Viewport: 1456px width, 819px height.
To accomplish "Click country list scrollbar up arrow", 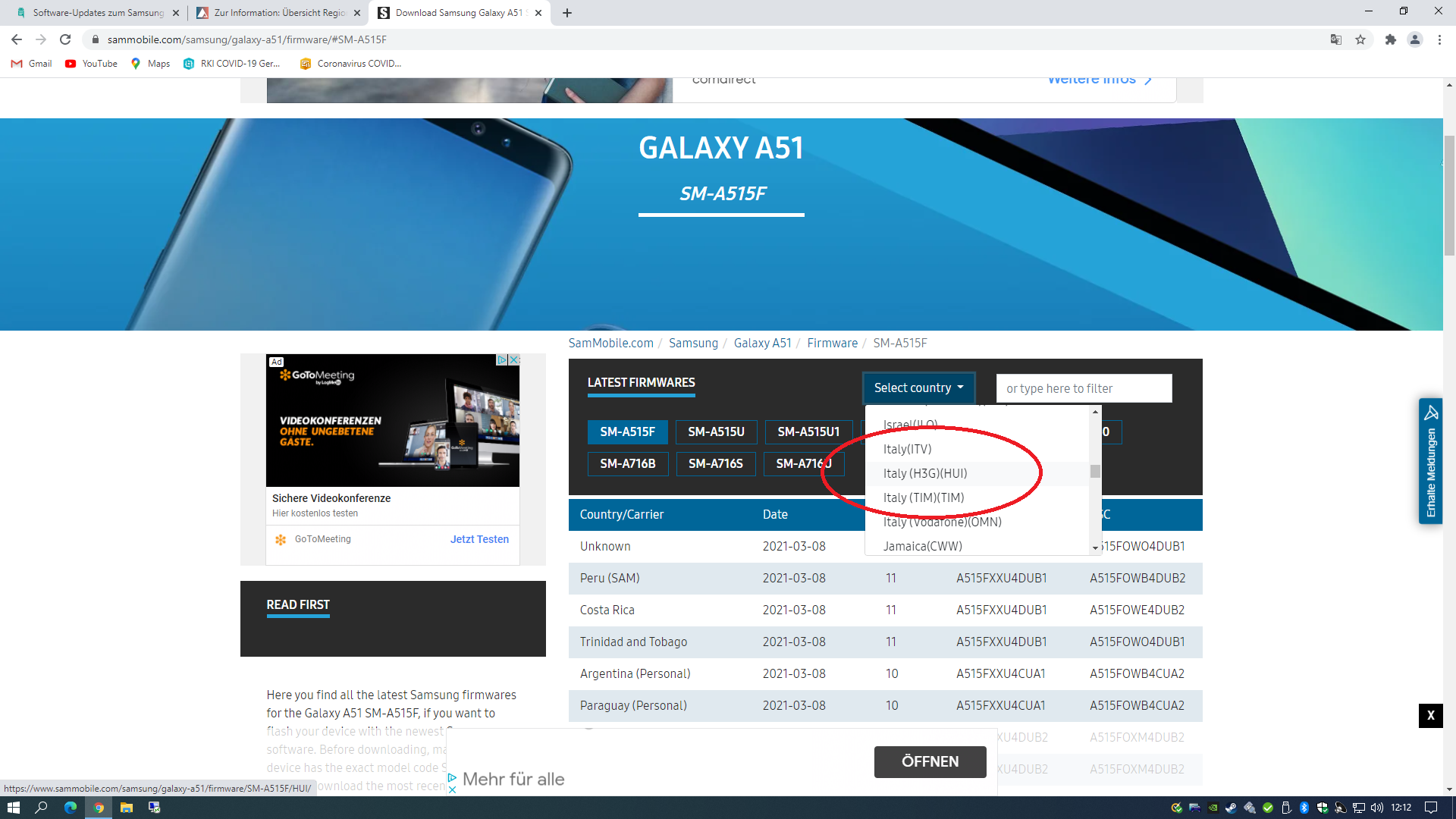I will point(1095,412).
